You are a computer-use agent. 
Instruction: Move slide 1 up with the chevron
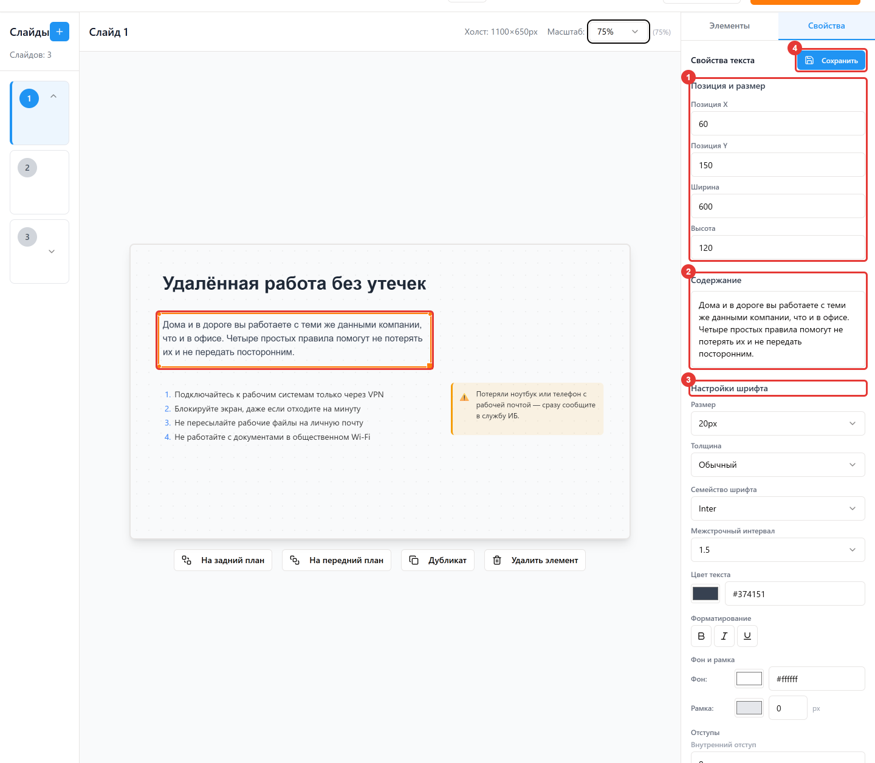(54, 97)
